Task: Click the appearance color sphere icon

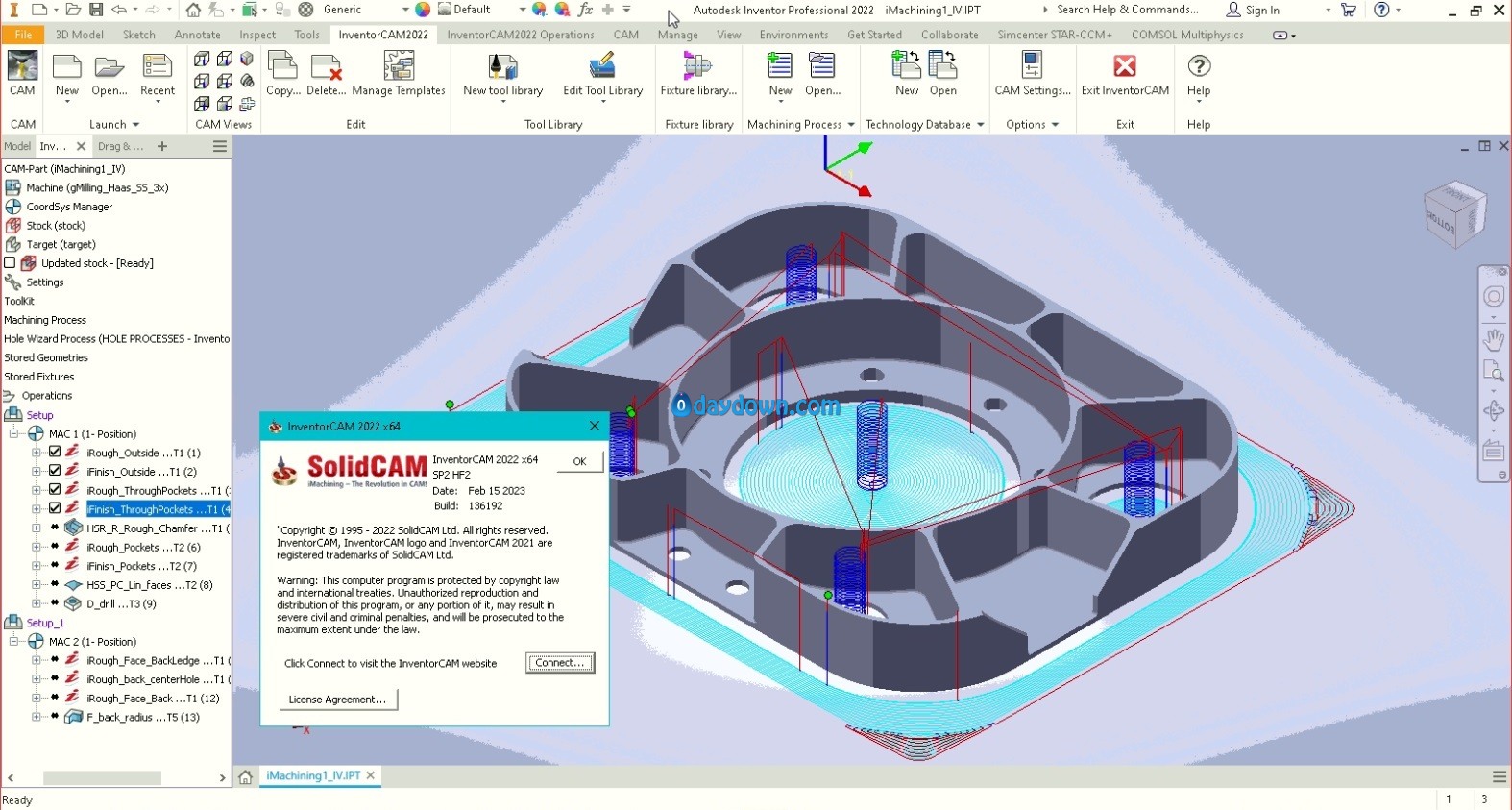Action: coord(540,10)
